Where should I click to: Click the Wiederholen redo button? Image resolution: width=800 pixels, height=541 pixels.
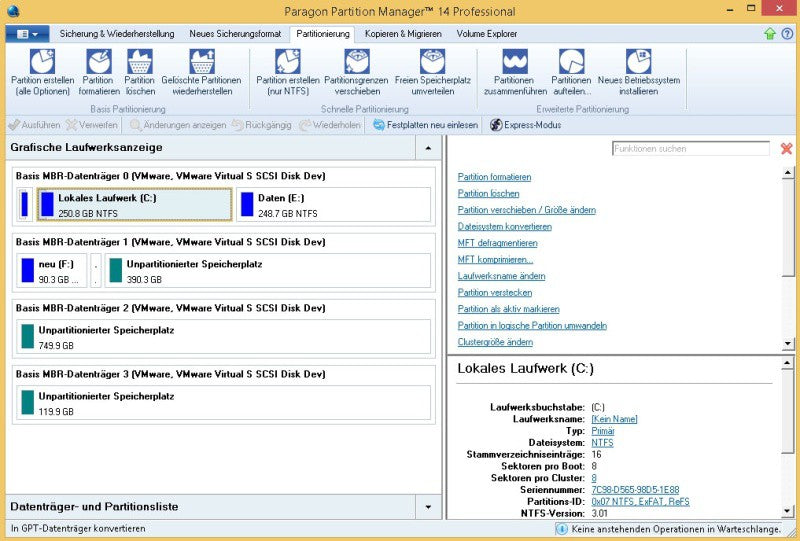330,125
